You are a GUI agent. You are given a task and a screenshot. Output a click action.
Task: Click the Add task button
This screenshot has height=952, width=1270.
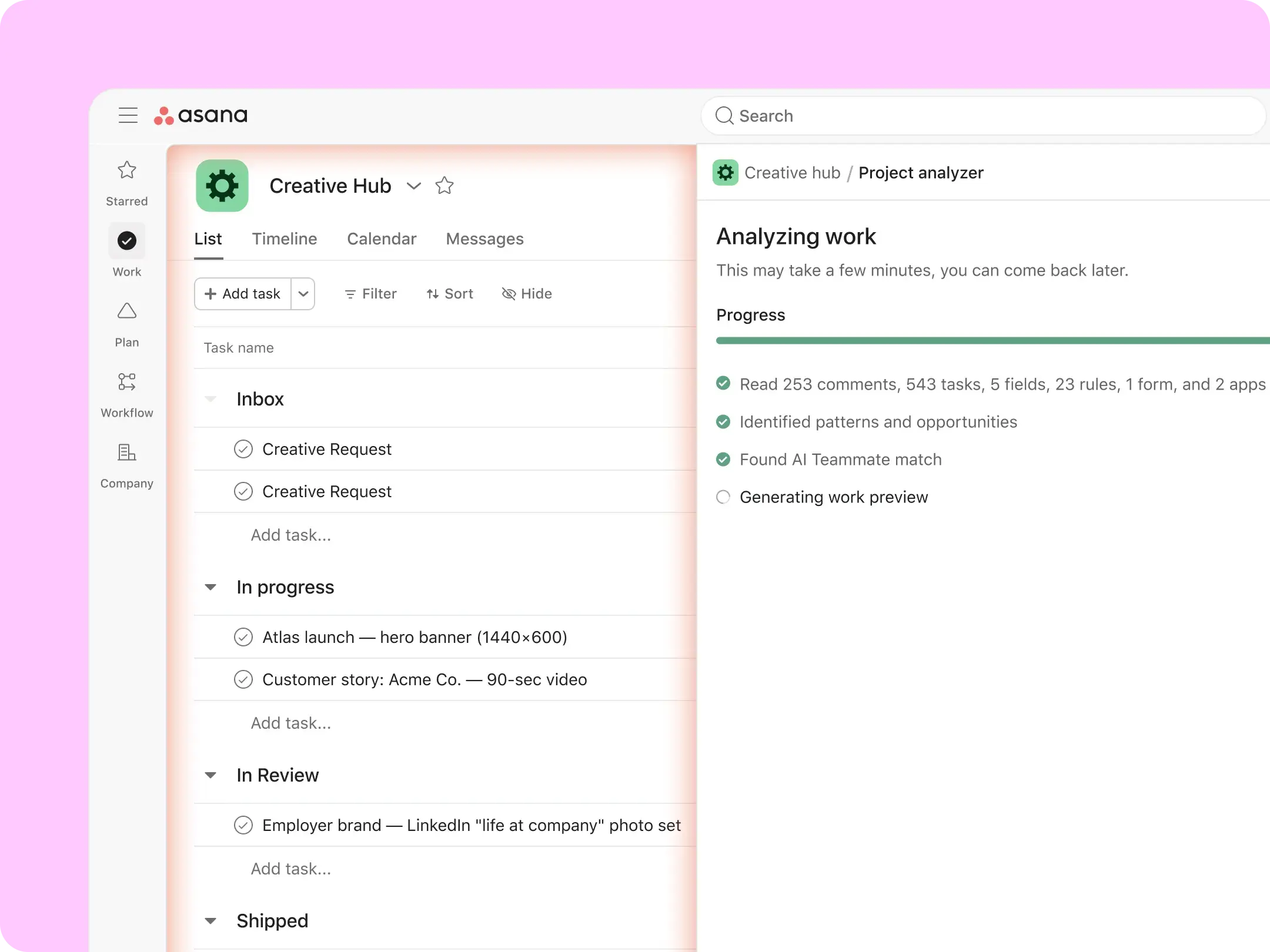[243, 294]
